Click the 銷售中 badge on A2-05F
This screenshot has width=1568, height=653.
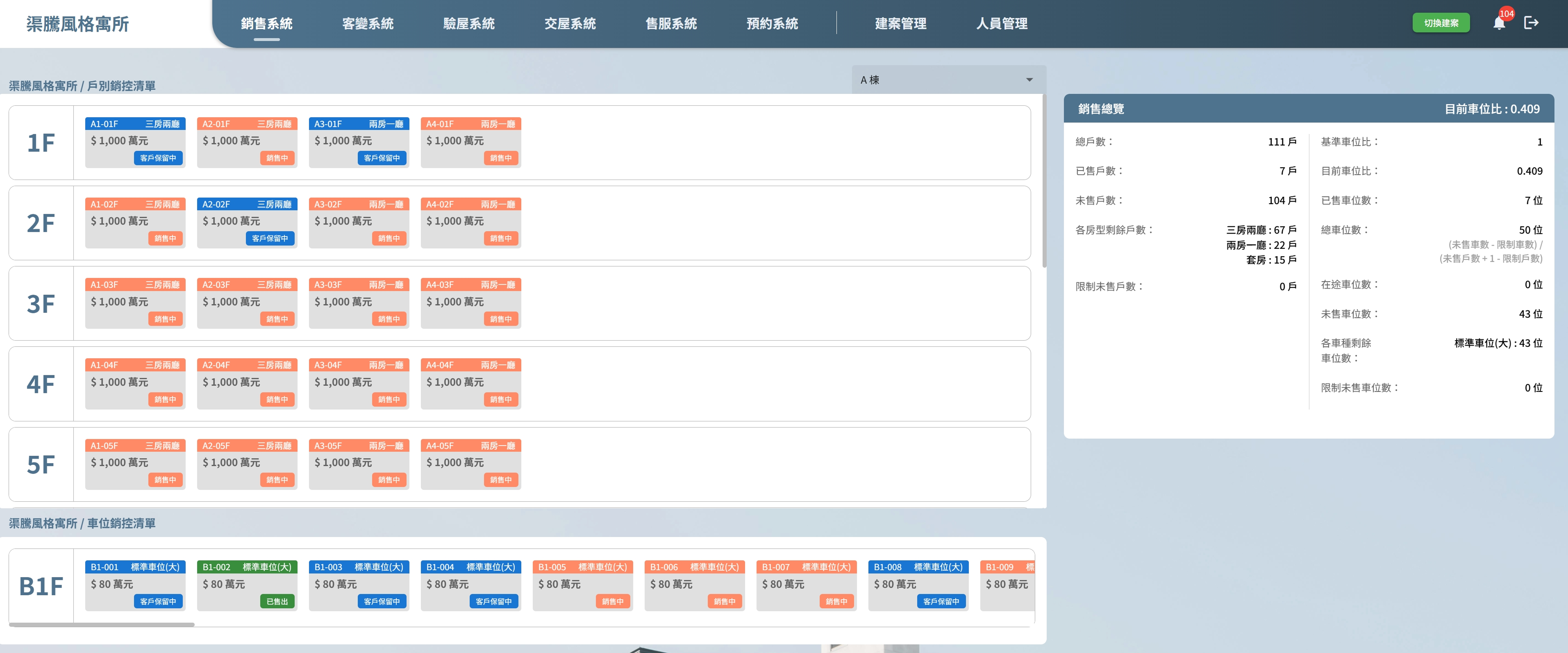[x=277, y=480]
